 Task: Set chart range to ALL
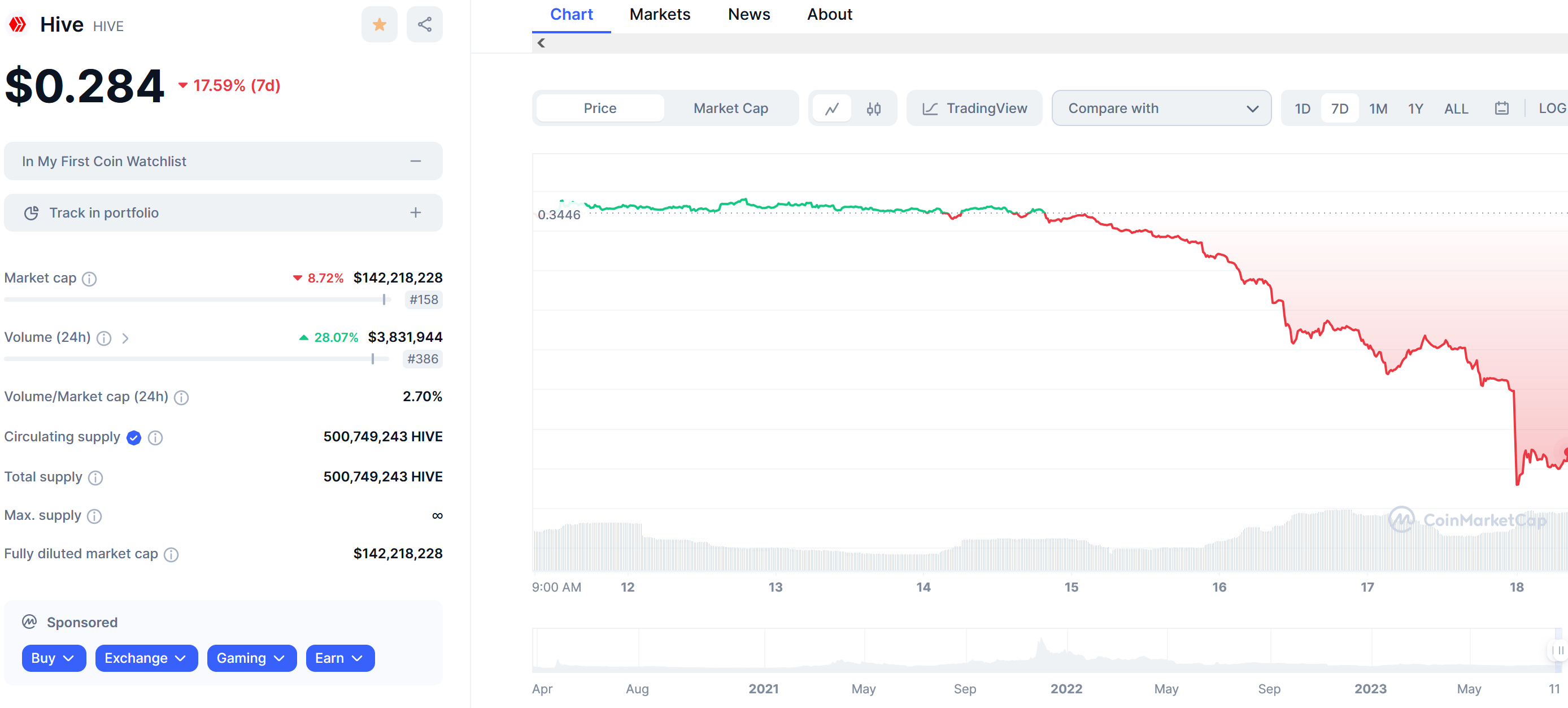coord(1456,108)
